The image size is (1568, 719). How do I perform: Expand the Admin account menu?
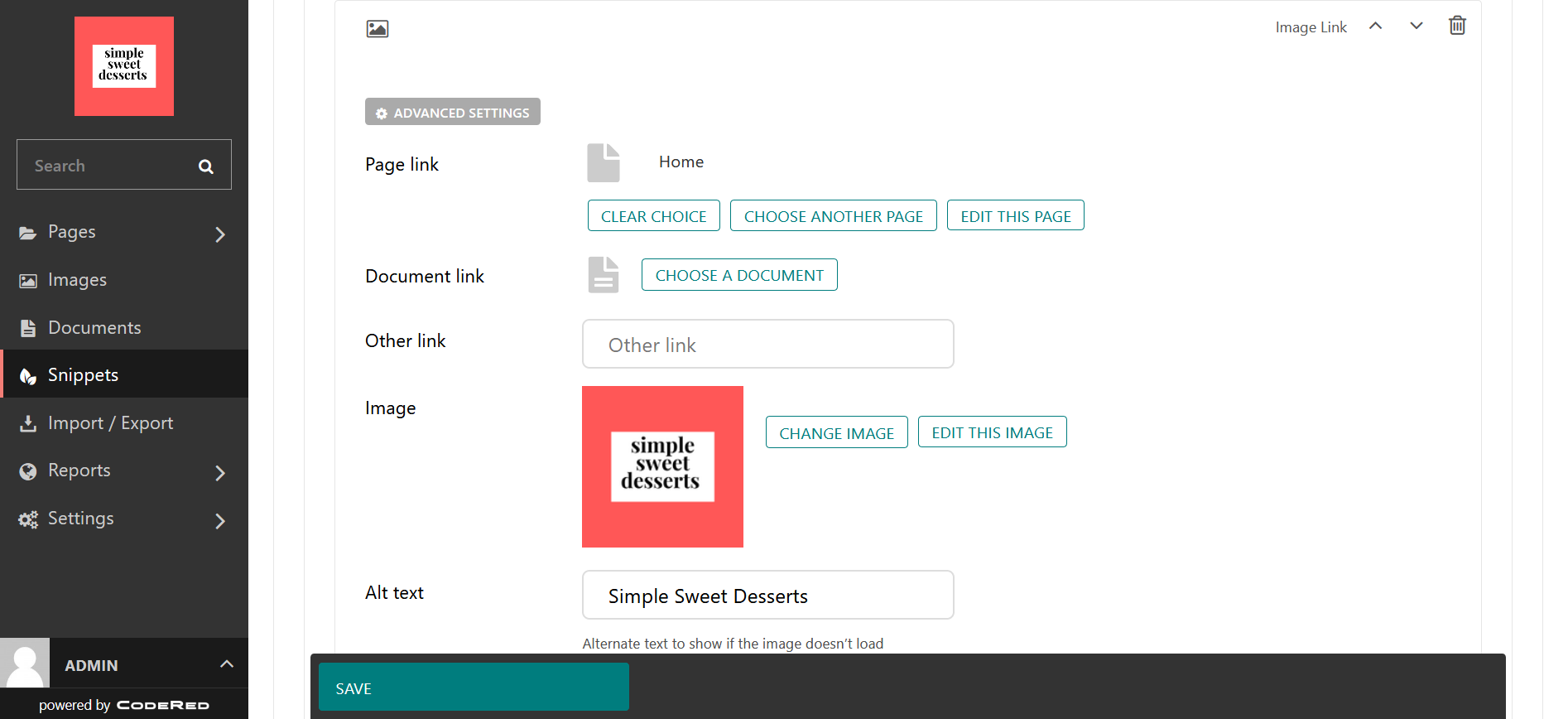(226, 664)
